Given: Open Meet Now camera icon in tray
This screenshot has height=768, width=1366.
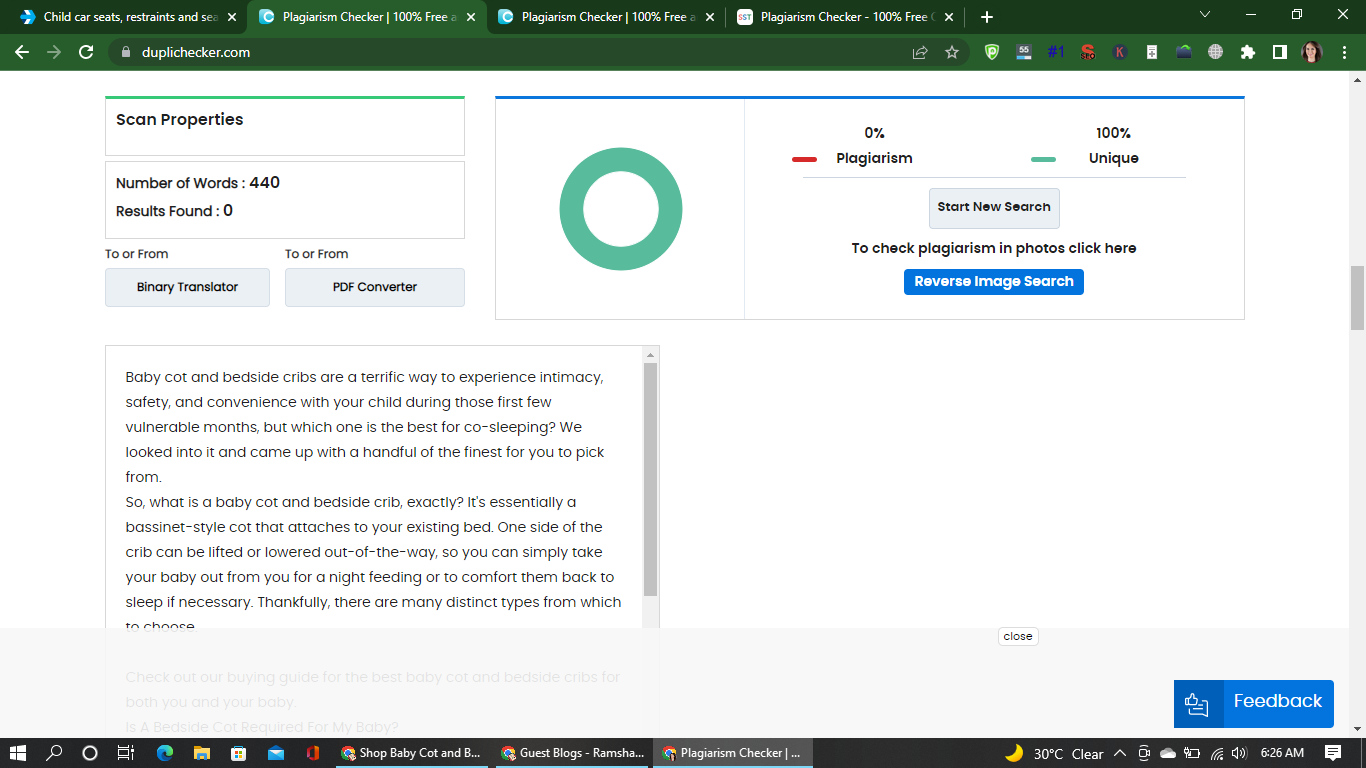Looking at the screenshot, I should point(1144,753).
